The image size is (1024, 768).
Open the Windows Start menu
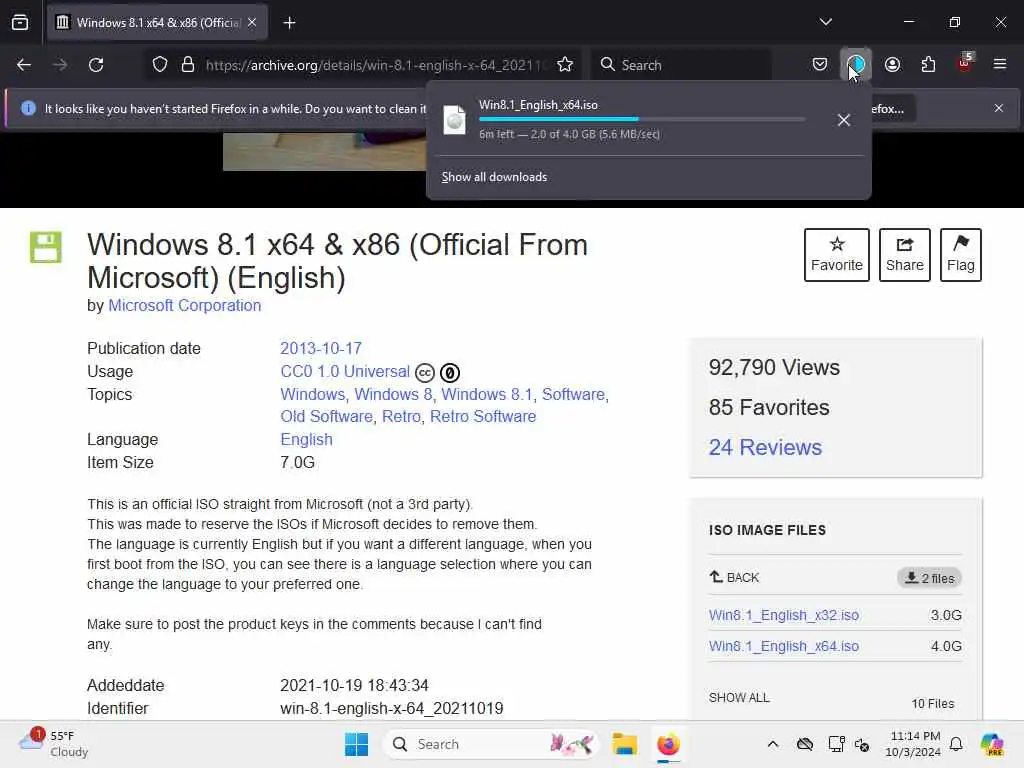coord(357,744)
